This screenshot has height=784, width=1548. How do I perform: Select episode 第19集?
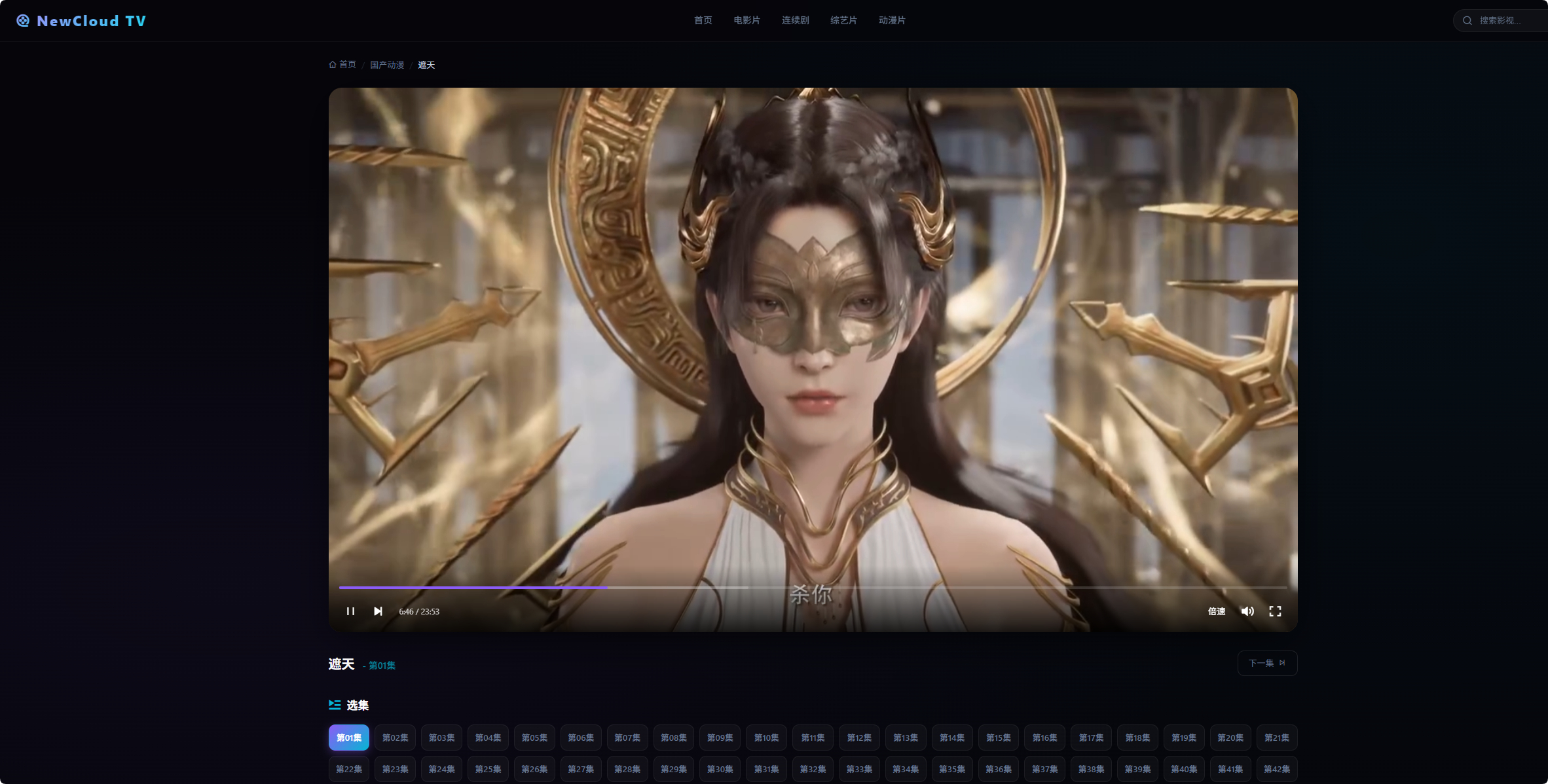pyautogui.click(x=1184, y=738)
